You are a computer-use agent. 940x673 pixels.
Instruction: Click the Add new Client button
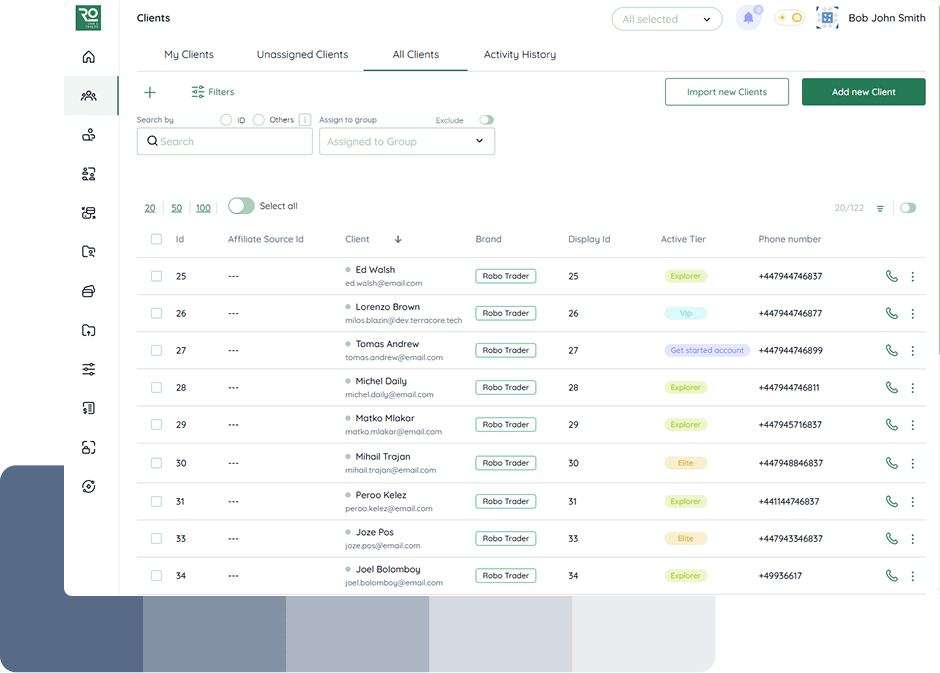pyautogui.click(x=863, y=92)
